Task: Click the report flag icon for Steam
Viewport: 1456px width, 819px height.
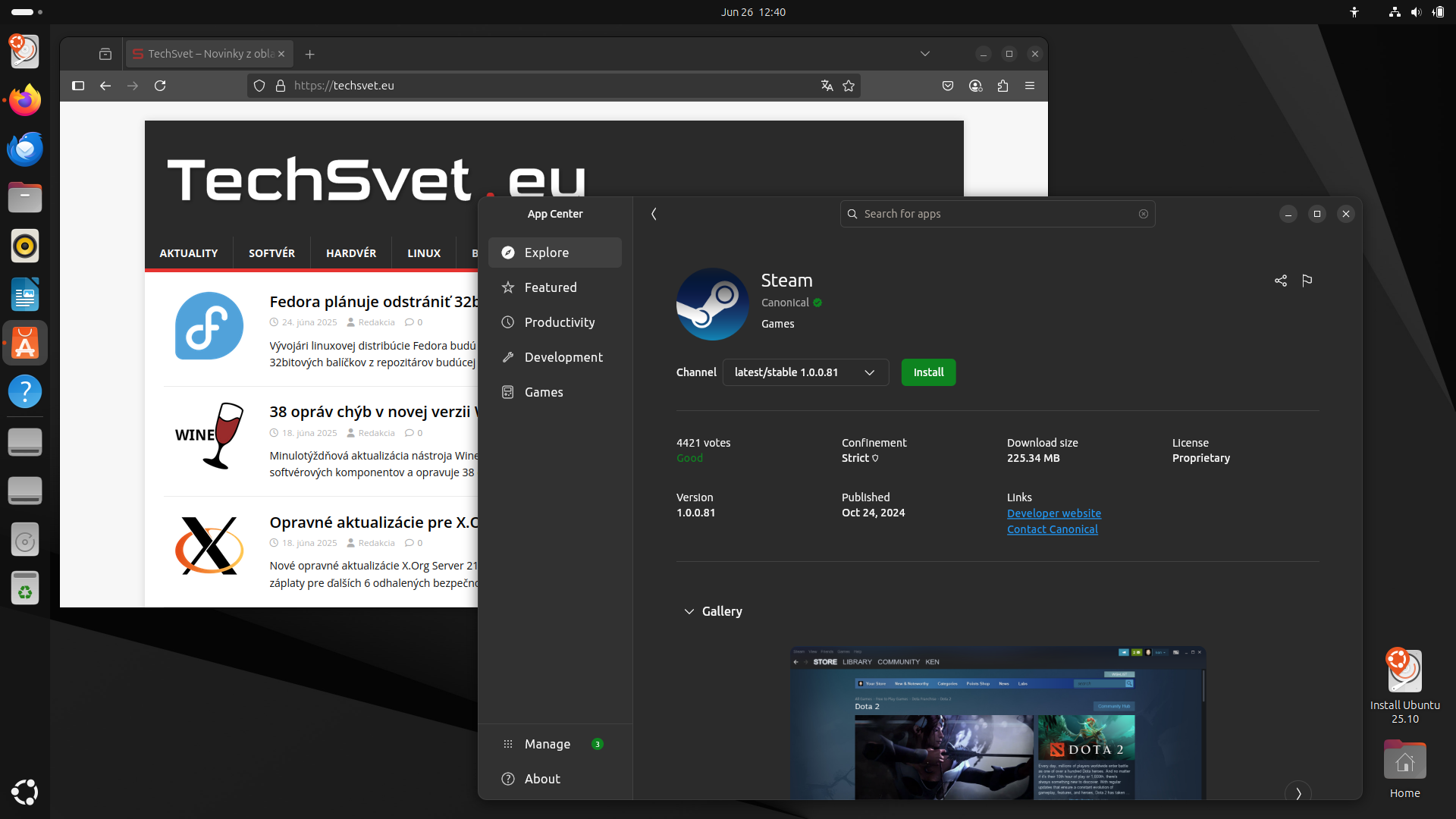Action: 1307,281
